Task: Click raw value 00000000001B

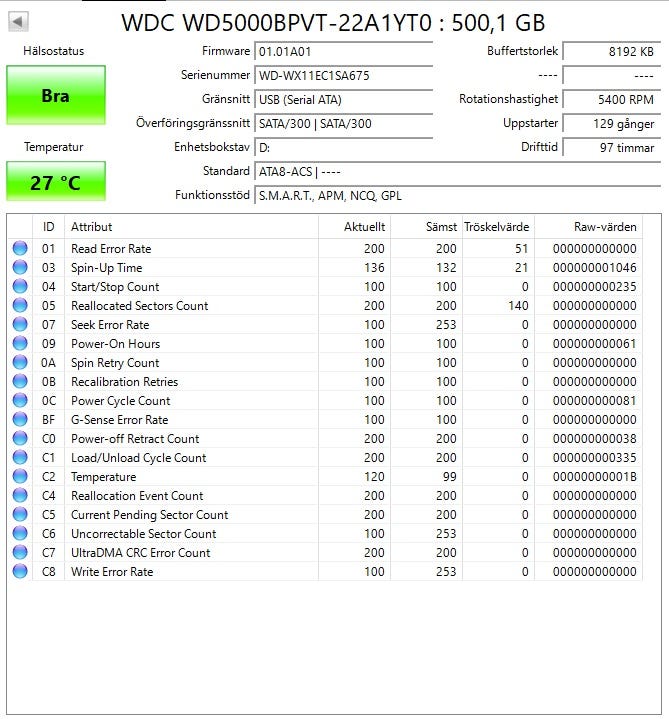Action: pyautogui.click(x=594, y=476)
